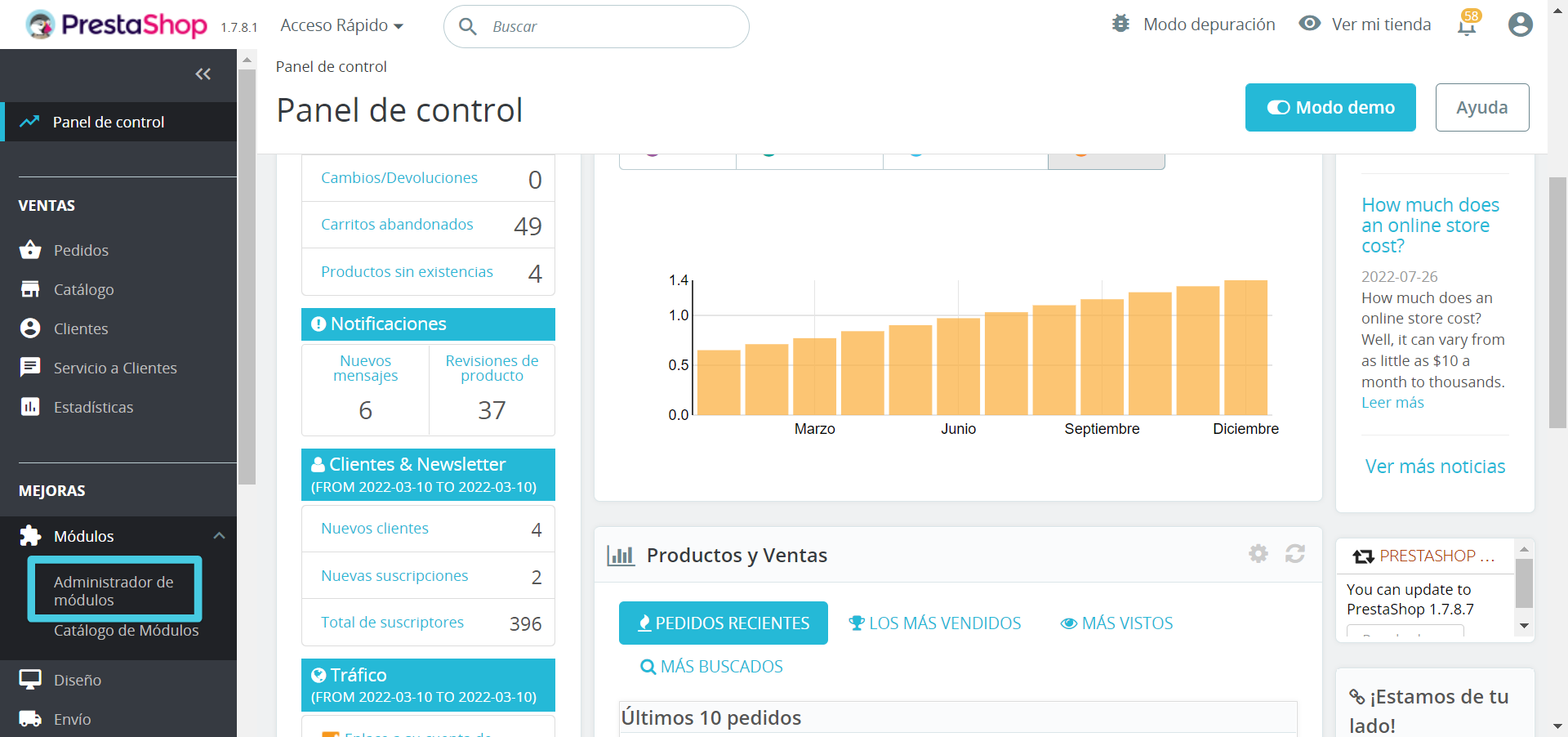
Task: Open the How much does an online store cost article
Action: click(x=1430, y=225)
